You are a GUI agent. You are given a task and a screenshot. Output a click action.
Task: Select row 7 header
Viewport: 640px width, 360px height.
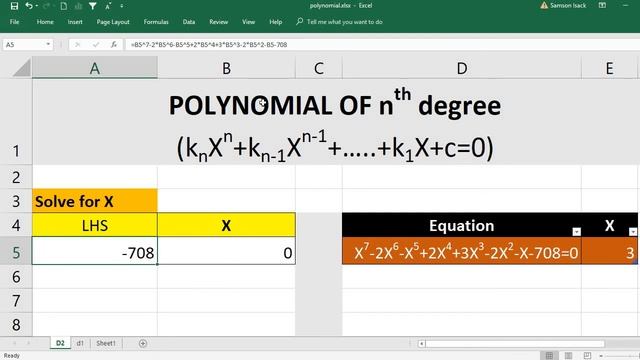(16, 301)
